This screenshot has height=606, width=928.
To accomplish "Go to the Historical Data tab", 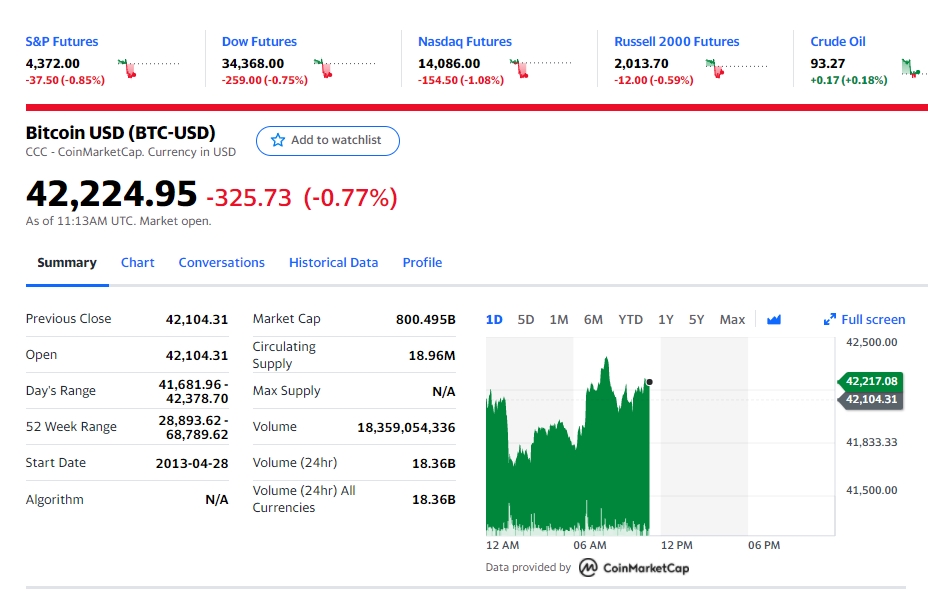I will 333,263.
